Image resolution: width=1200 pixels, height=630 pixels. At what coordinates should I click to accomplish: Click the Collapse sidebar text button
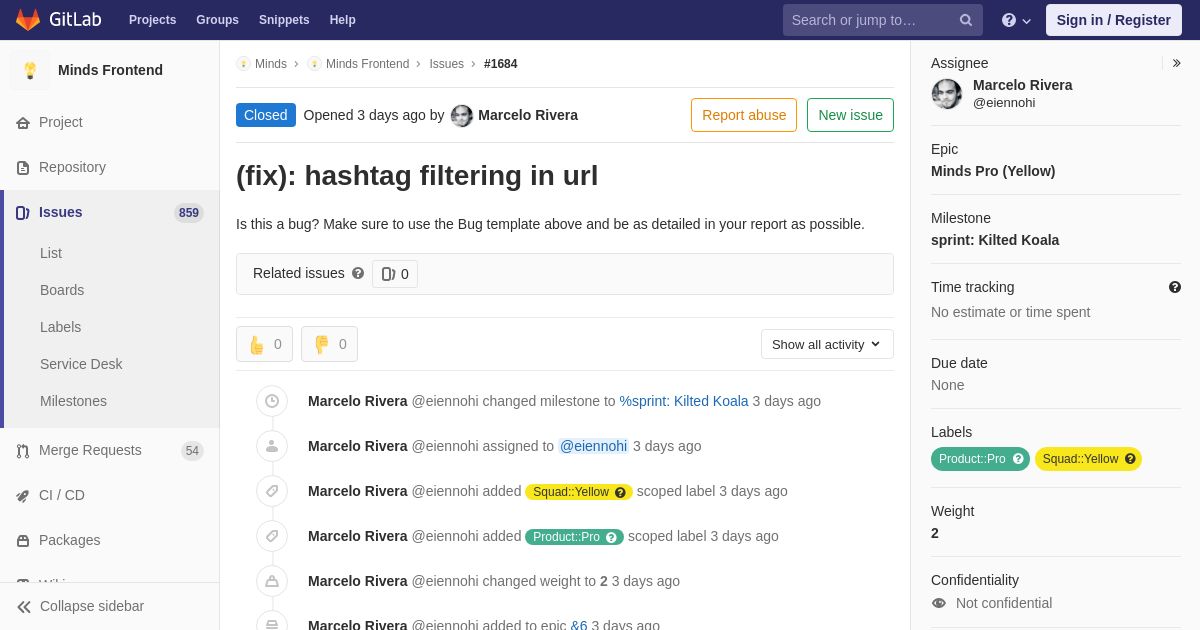pos(92,606)
